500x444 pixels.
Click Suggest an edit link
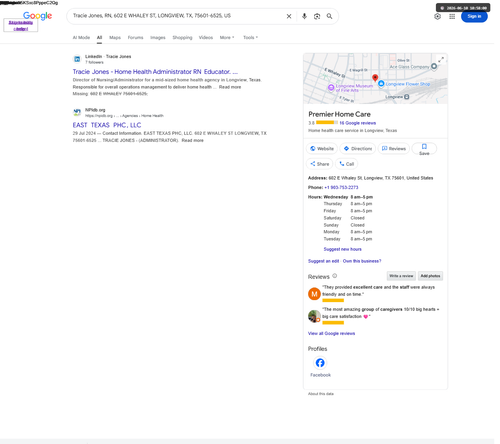tap(323, 261)
